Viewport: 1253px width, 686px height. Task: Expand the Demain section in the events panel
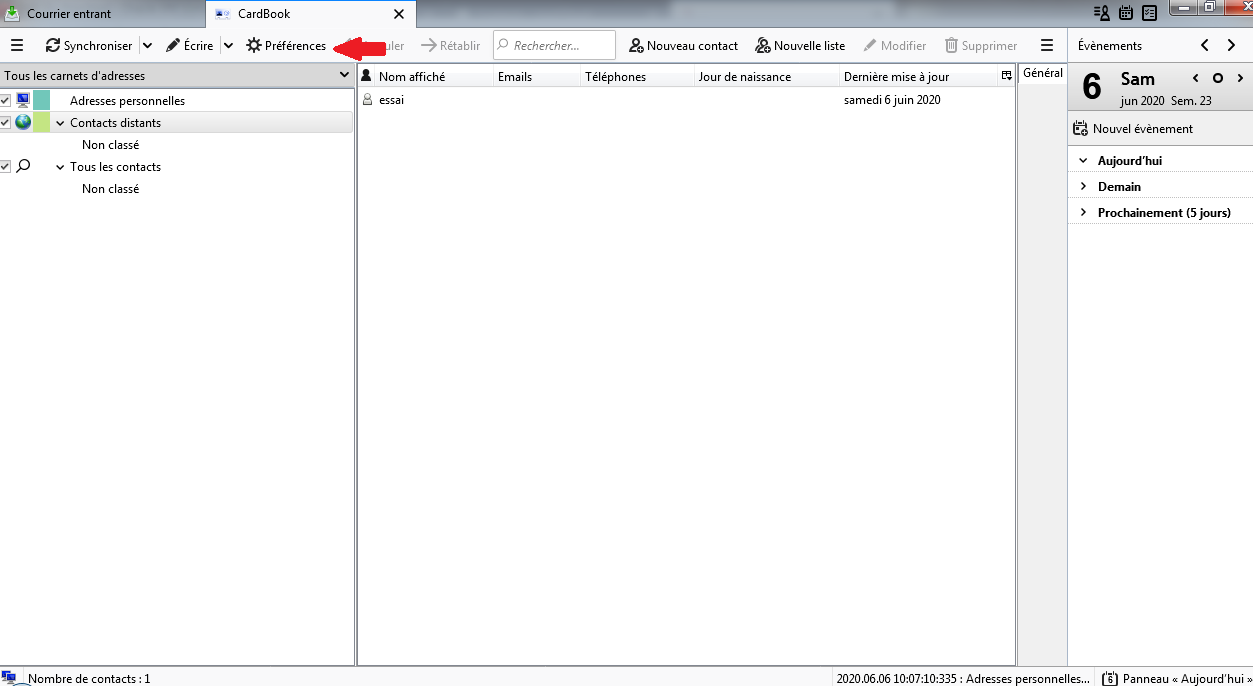click(x=1083, y=186)
